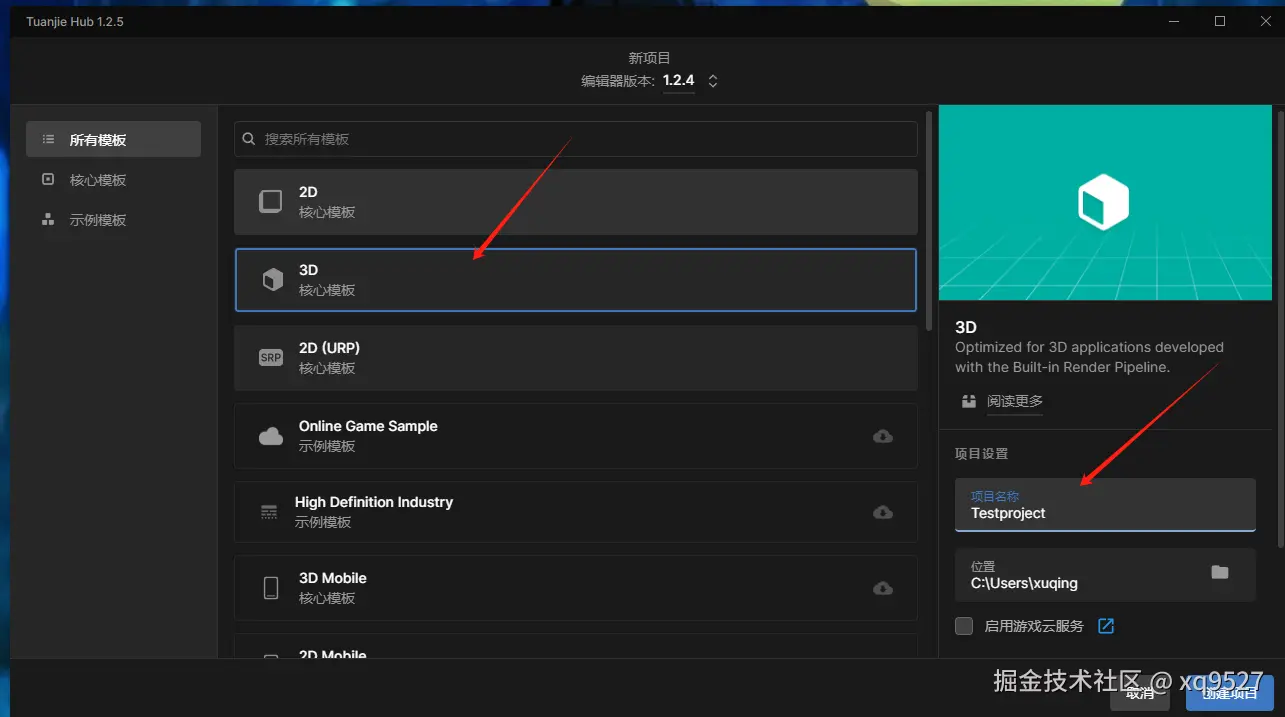Click the SRP icon of 2D (URP)
This screenshot has width=1285, height=717.
click(x=271, y=358)
